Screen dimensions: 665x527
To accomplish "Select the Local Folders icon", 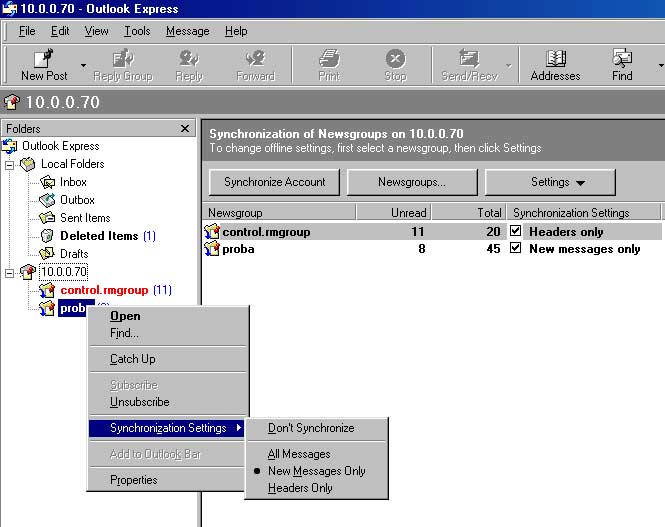I will 28,164.
